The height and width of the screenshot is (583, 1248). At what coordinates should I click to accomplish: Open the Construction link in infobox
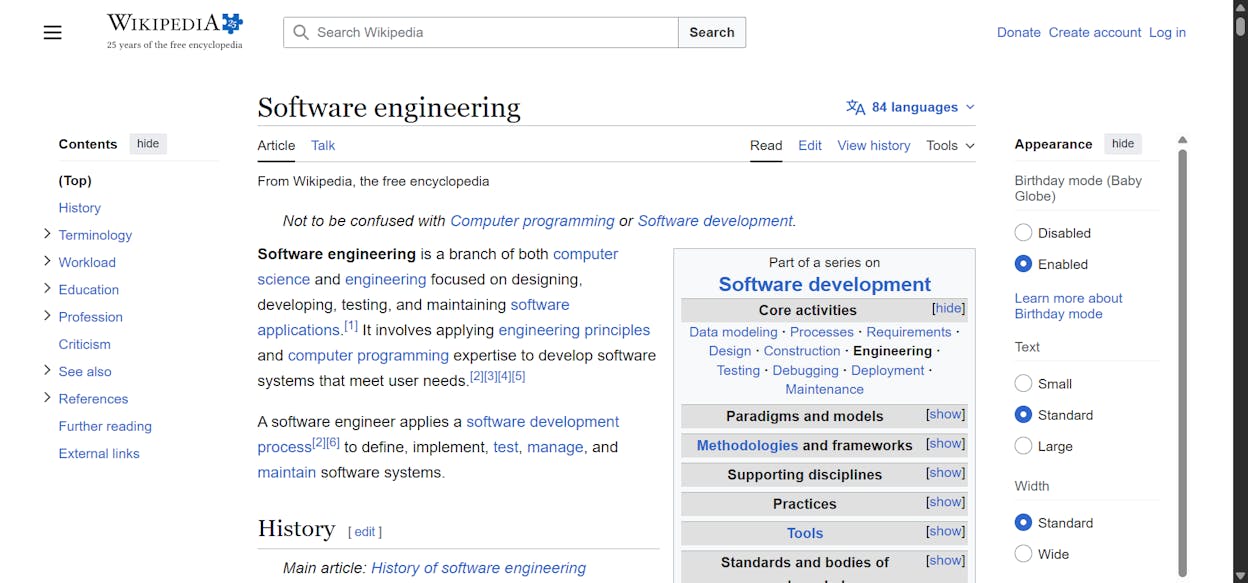[x=802, y=351]
